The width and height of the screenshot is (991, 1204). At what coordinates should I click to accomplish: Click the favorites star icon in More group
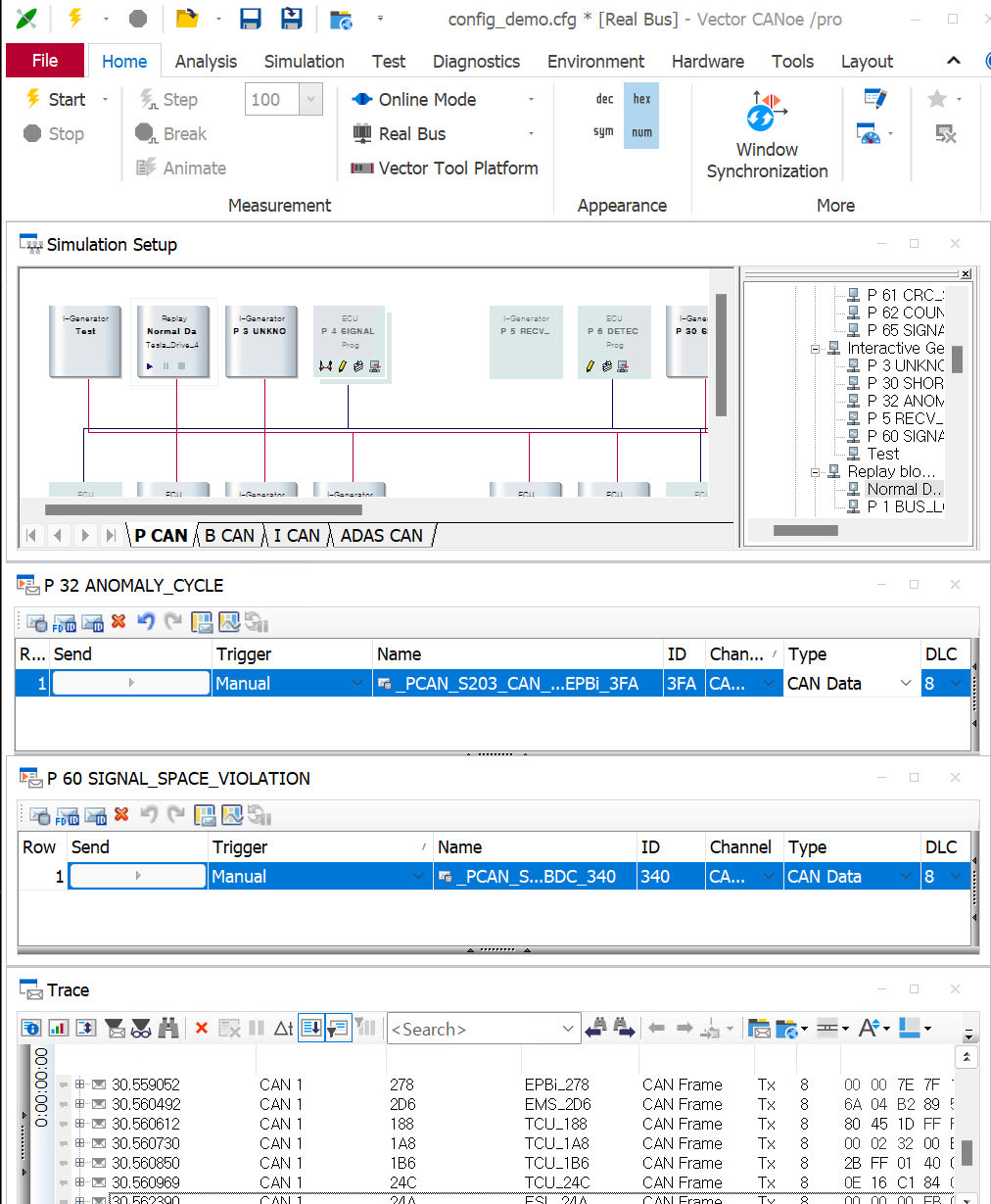pos(937,99)
